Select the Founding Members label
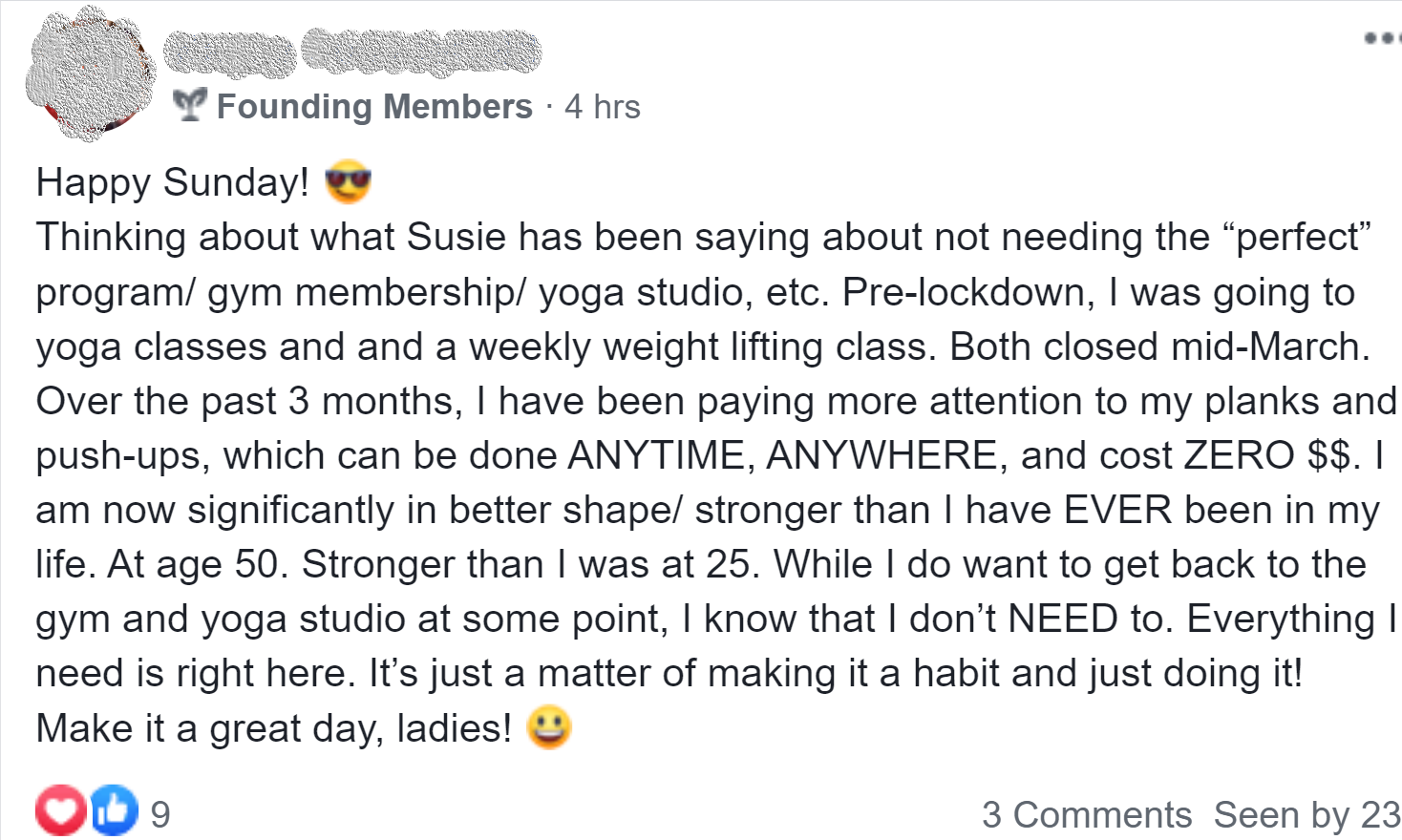The height and width of the screenshot is (840, 1402). tap(374, 107)
